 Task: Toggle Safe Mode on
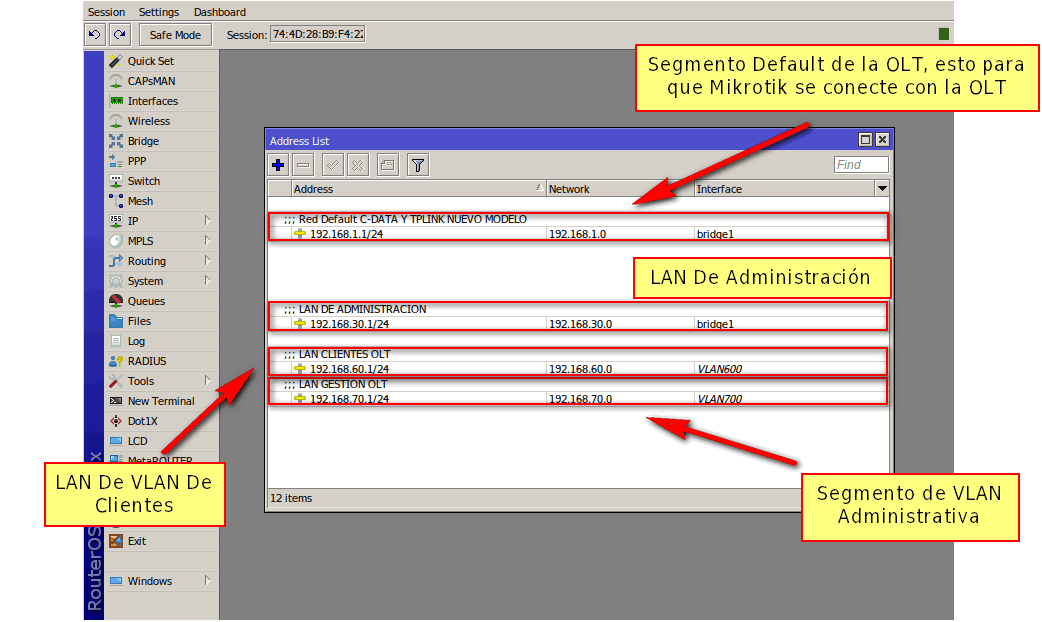click(175, 35)
